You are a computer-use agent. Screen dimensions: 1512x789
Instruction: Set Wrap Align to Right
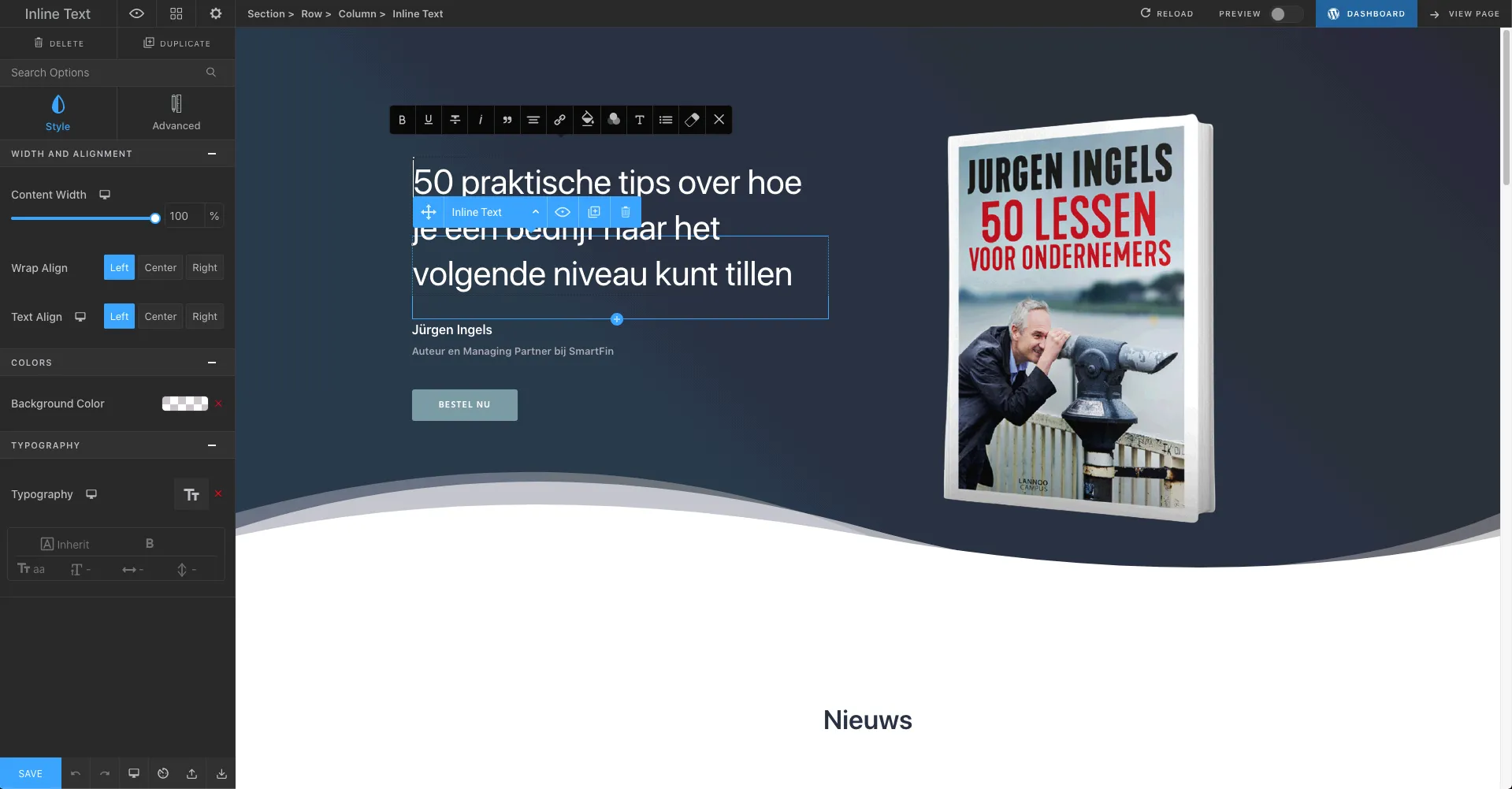(x=205, y=268)
